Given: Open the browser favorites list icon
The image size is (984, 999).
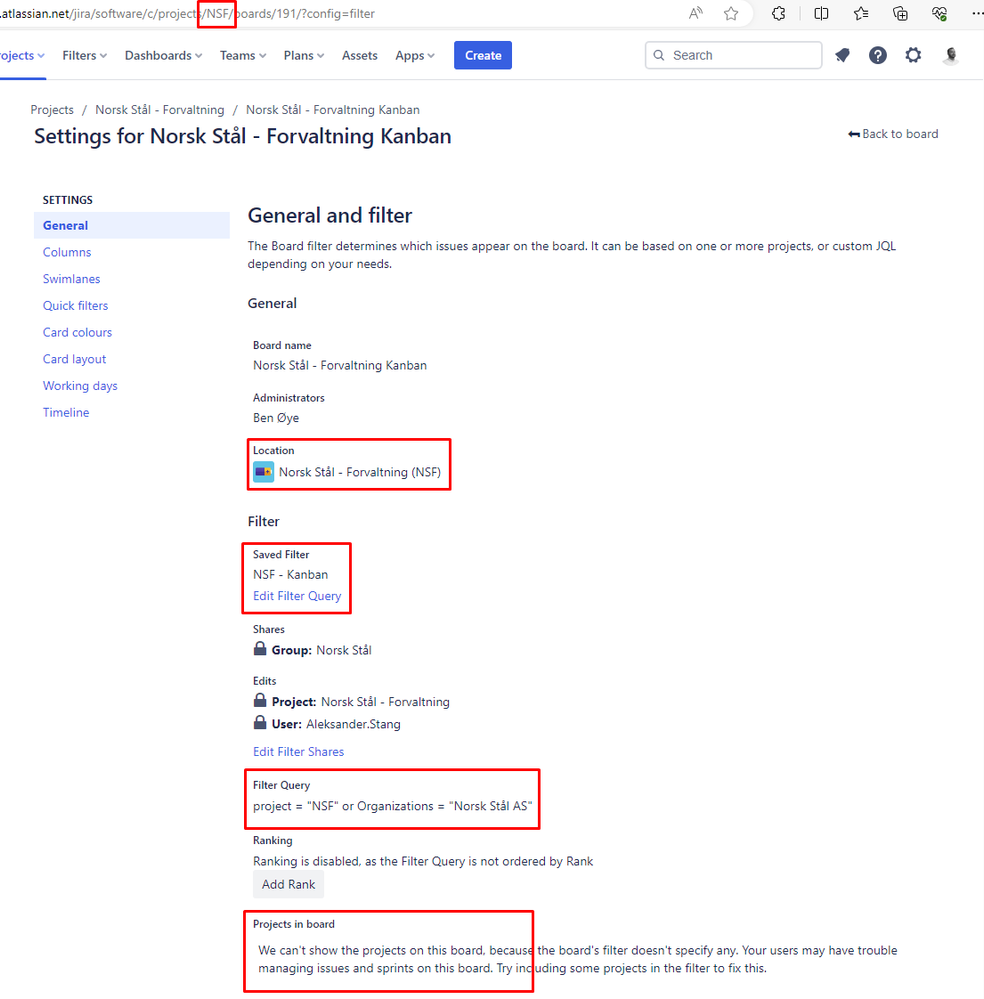Looking at the screenshot, I should [861, 13].
